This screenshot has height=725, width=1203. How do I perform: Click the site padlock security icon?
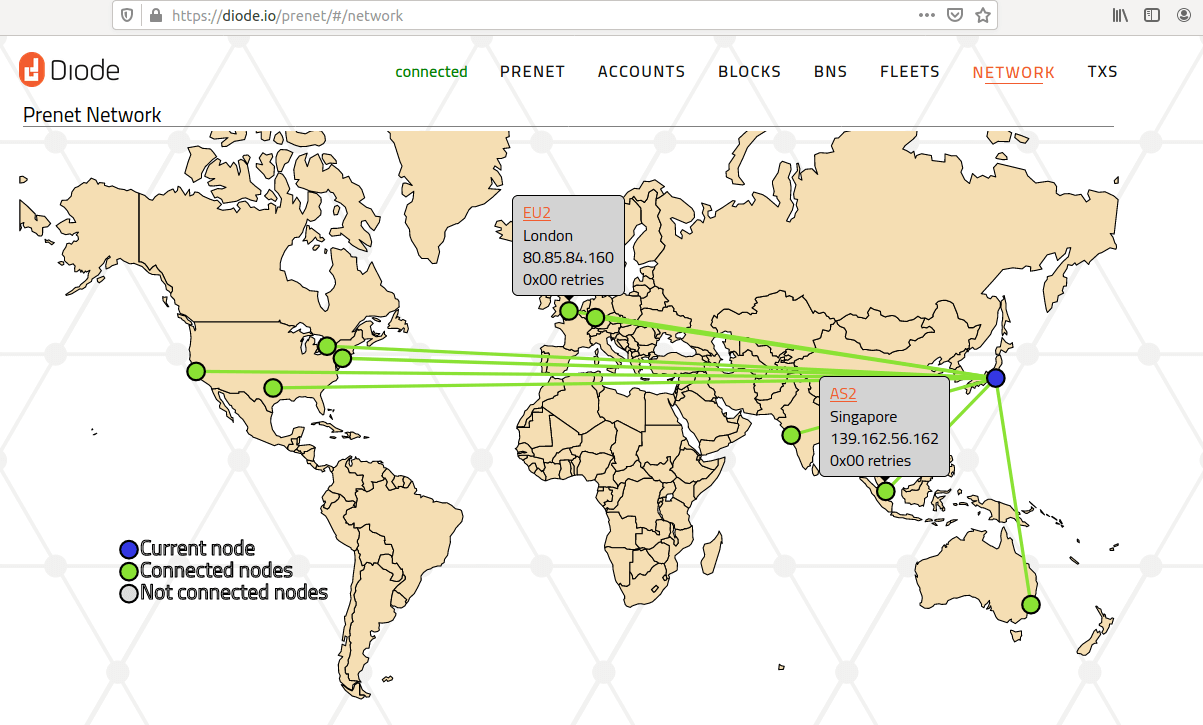[154, 16]
